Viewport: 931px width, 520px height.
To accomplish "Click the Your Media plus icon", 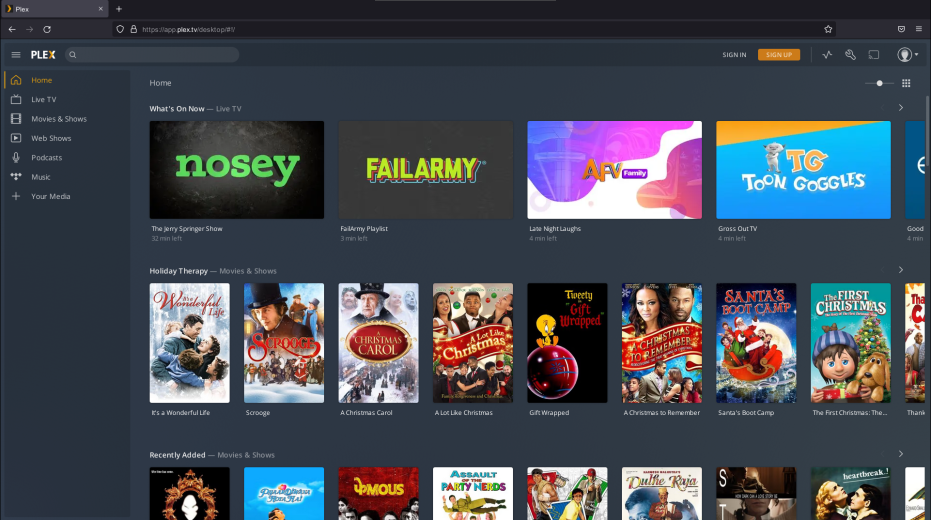I will coord(16,196).
